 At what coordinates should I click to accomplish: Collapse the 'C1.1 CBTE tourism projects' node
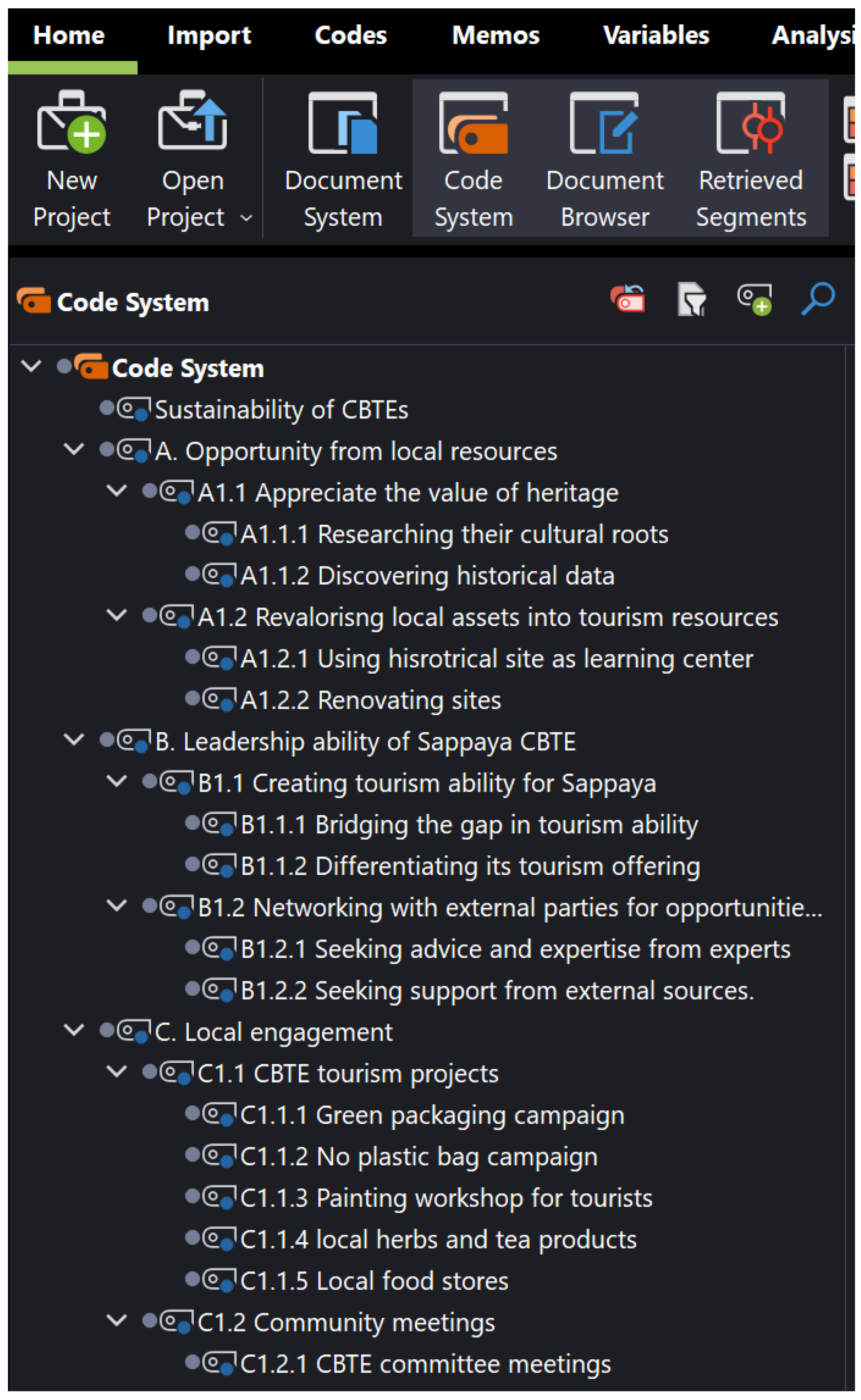[117, 1072]
